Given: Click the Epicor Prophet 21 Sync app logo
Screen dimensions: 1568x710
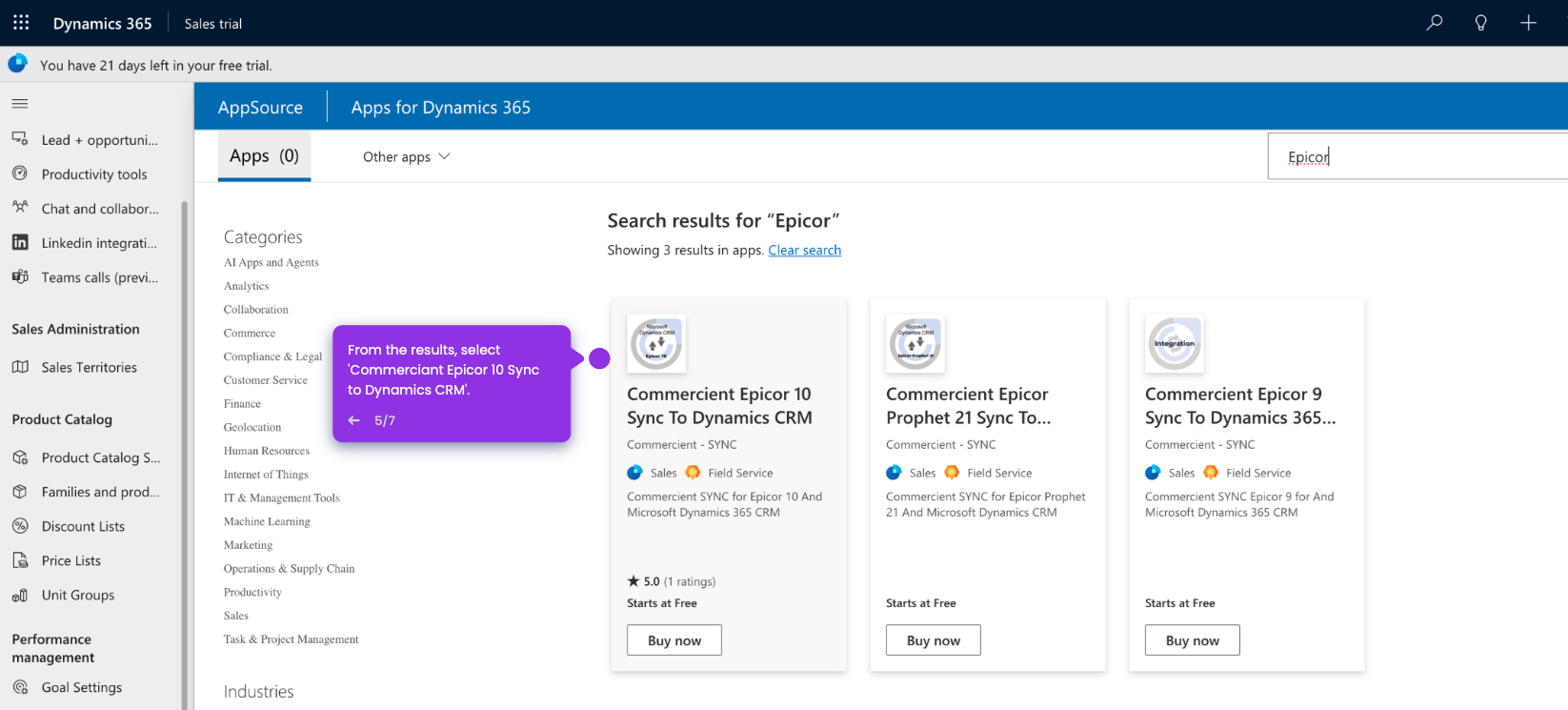Looking at the screenshot, I should [x=915, y=343].
